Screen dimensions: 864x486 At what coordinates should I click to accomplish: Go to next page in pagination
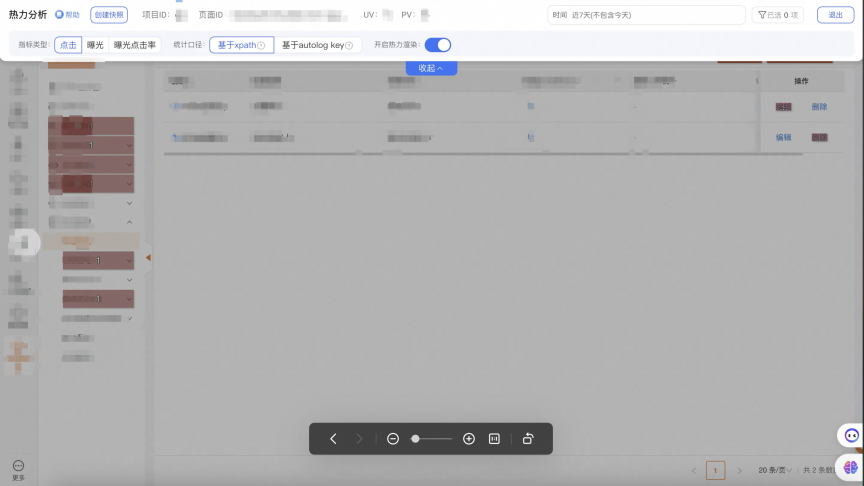coord(739,471)
